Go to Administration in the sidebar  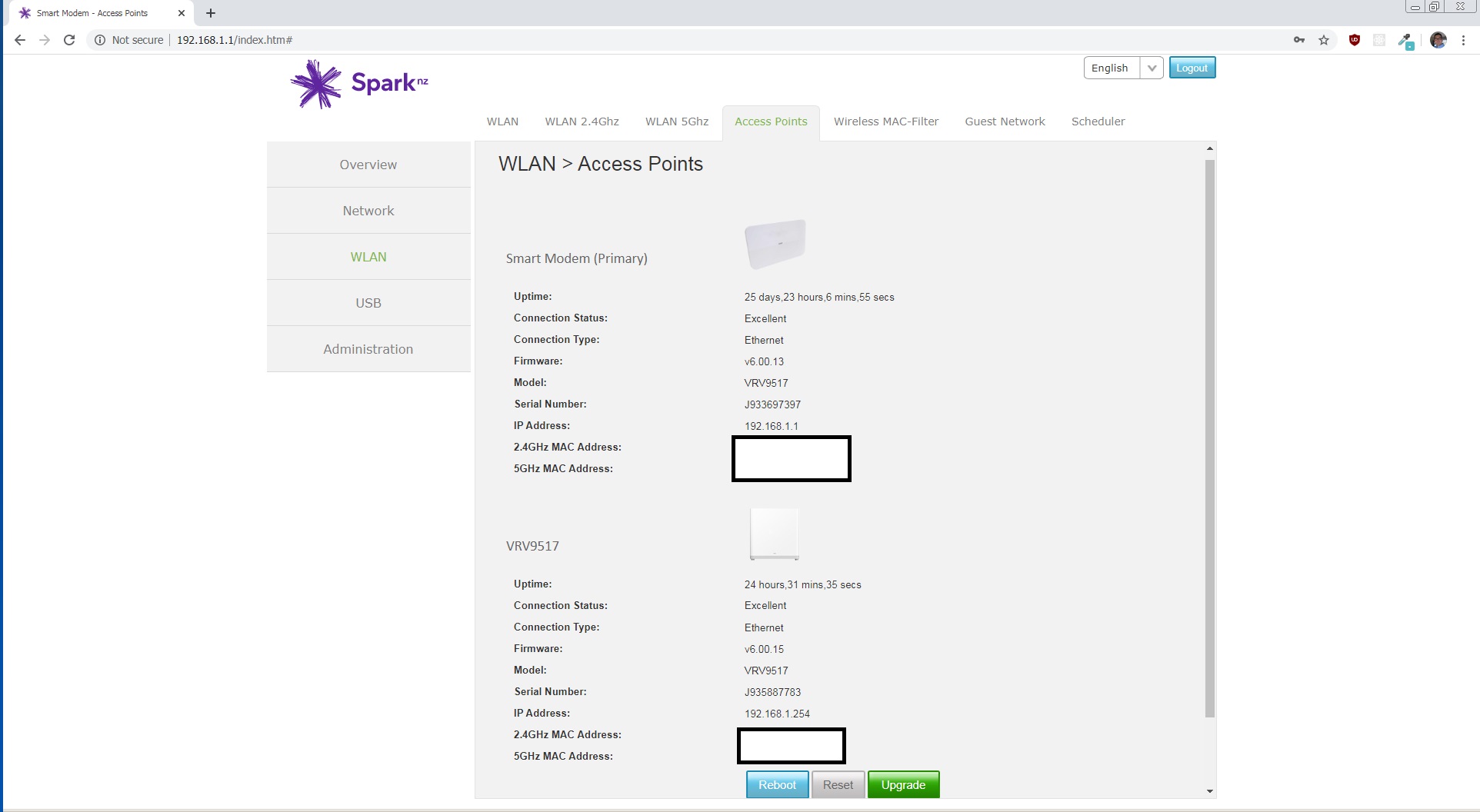tap(368, 349)
